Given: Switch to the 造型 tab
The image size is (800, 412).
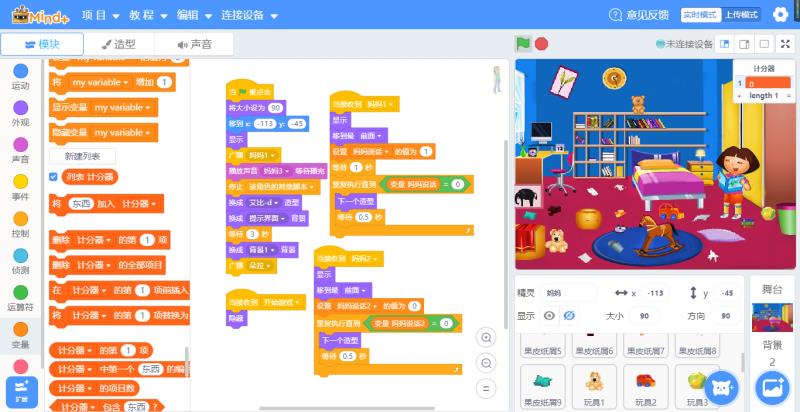Looking at the screenshot, I should 119,44.
